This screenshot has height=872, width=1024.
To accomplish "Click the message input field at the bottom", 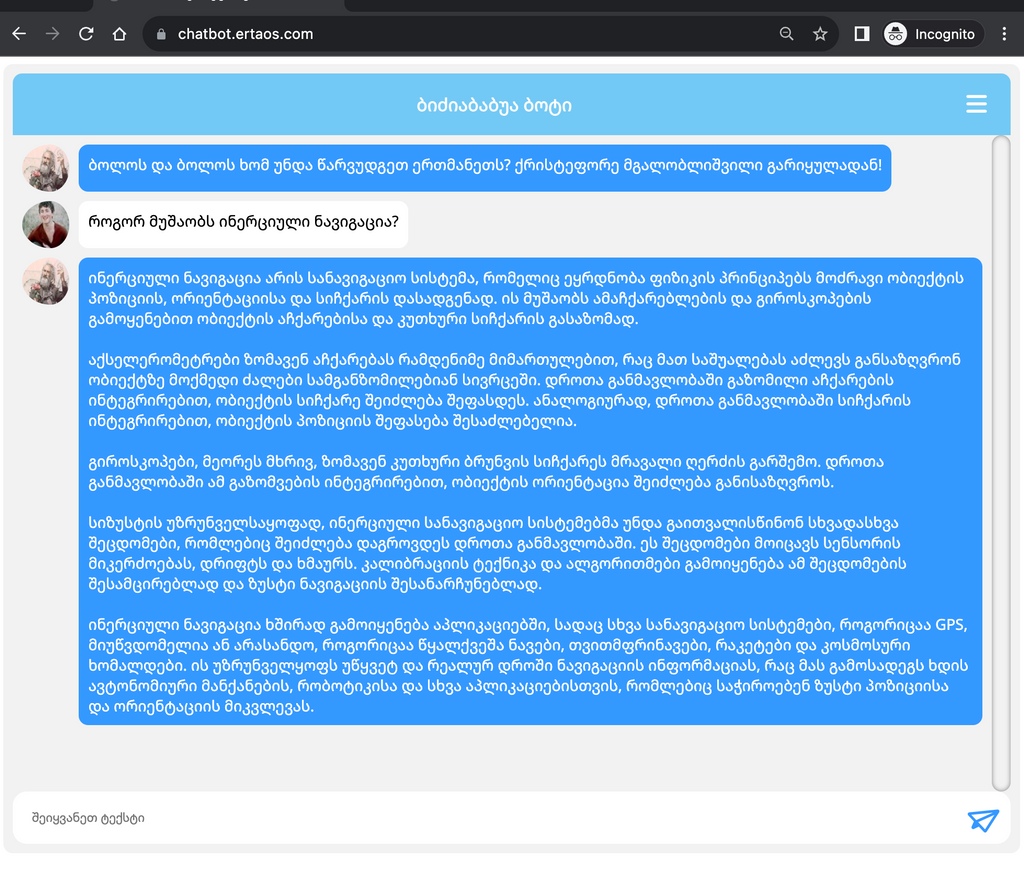I will pos(300,818).
